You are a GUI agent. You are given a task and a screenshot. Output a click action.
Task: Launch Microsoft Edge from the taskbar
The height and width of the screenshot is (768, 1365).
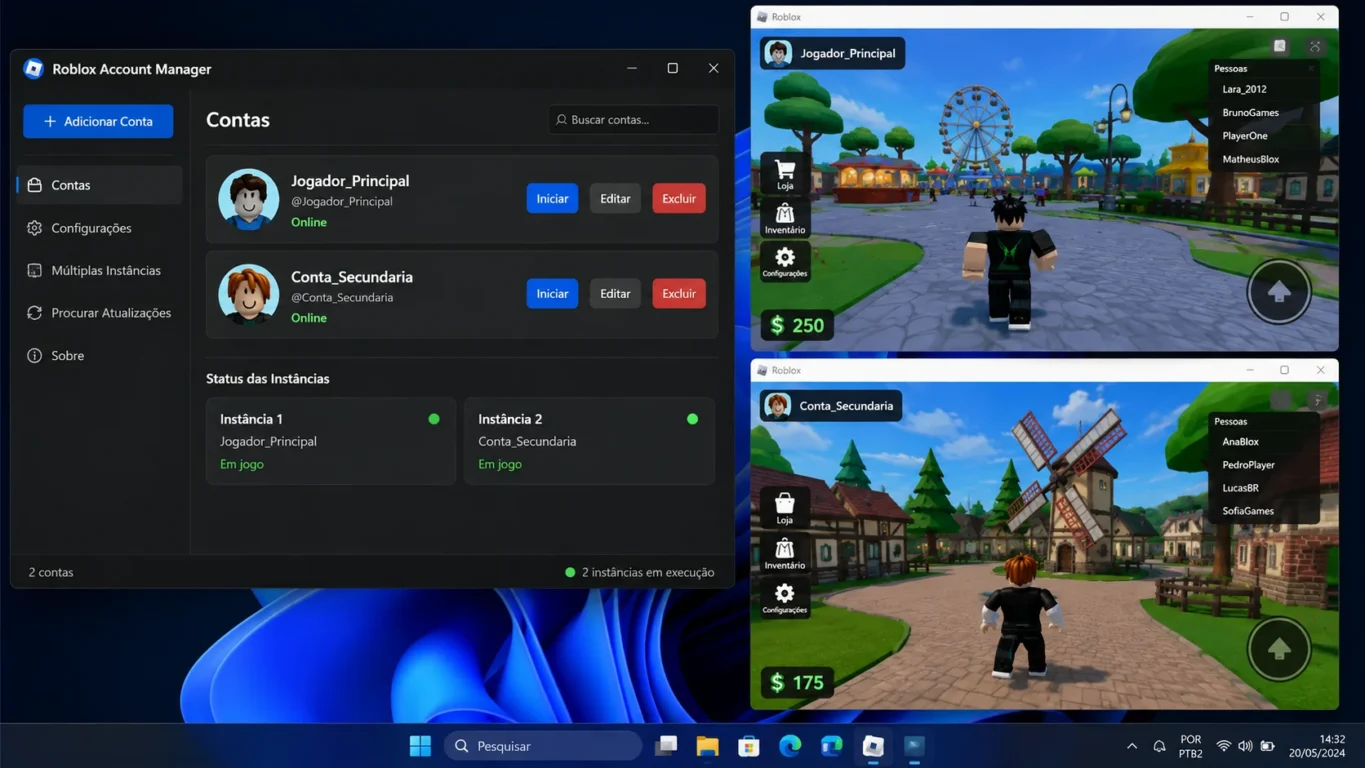(790, 746)
